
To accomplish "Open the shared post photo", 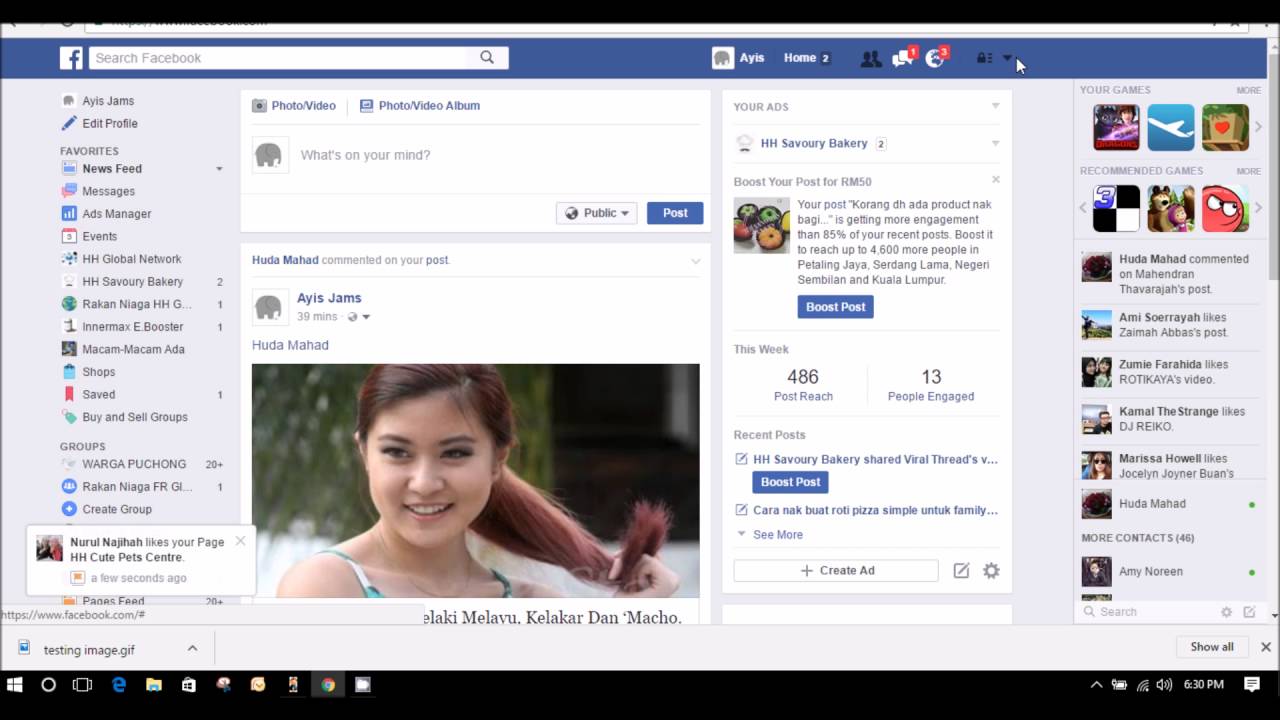I will pyautogui.click(x=475, y=481).
